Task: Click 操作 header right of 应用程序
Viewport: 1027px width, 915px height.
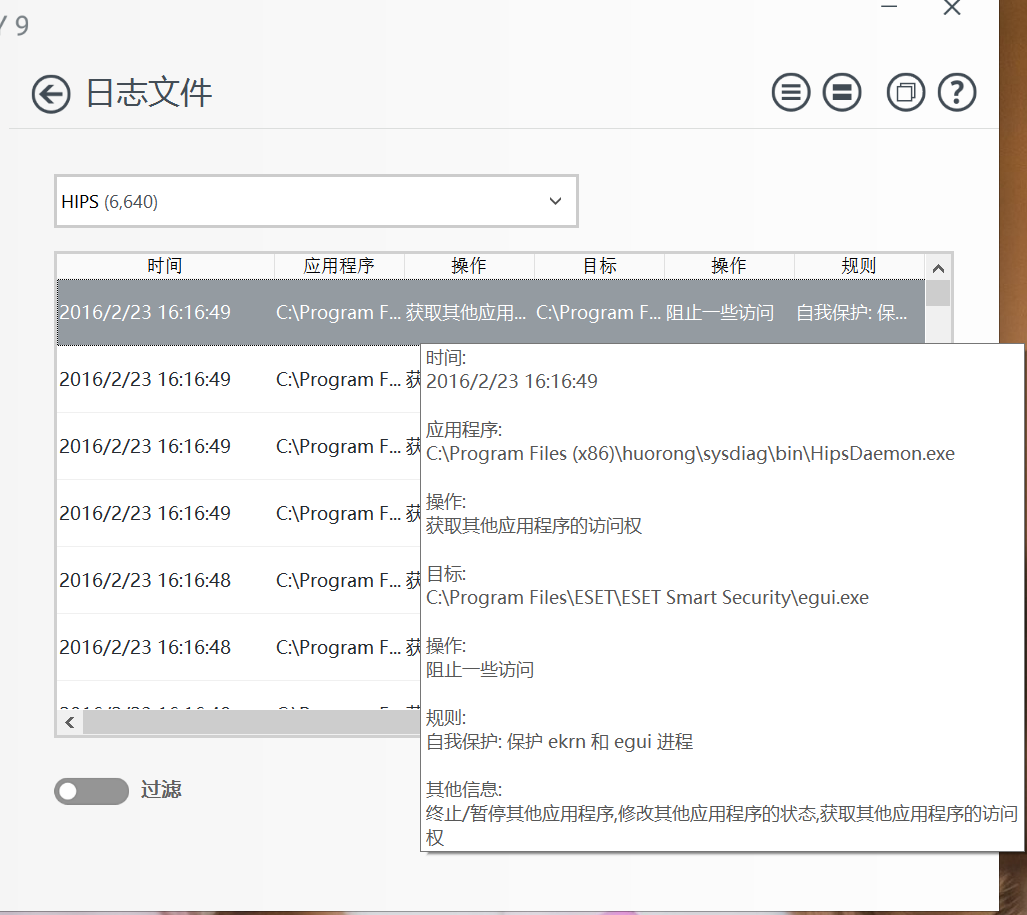Action: coord(469,266)
